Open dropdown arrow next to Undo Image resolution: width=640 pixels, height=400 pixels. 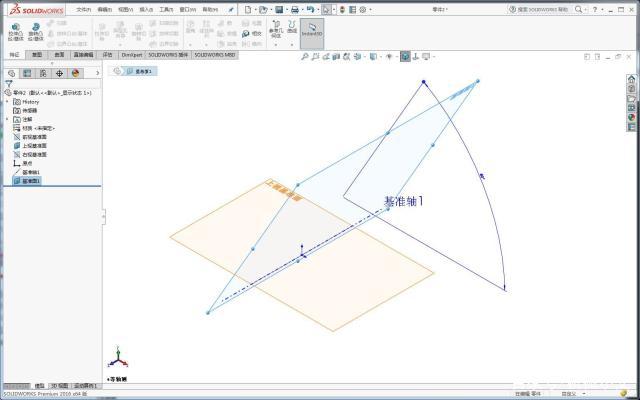[x=317, y=9]
